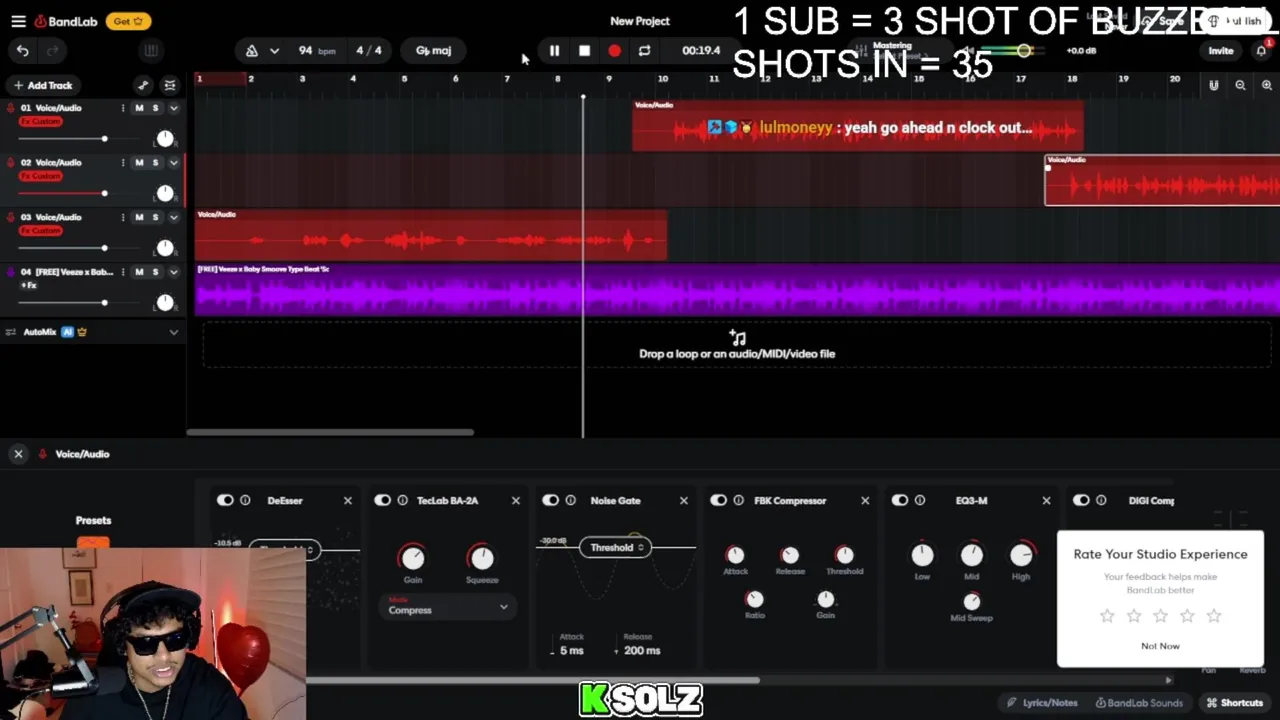Open the options dots for track 01
This screenshot has height=720, width=1280.
click(123, 108)
